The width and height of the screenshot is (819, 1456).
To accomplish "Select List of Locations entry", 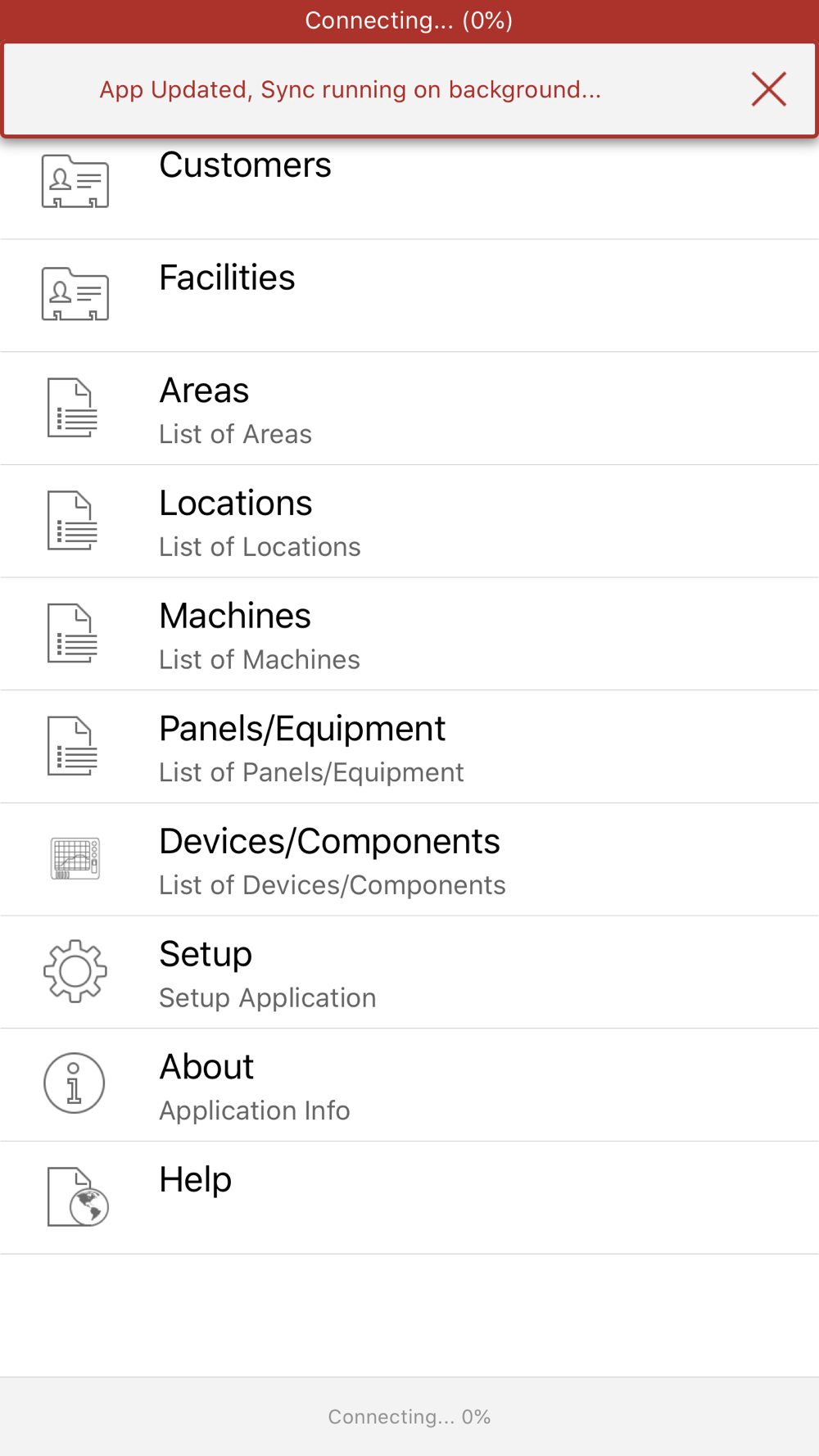I will tap(260, 547).
